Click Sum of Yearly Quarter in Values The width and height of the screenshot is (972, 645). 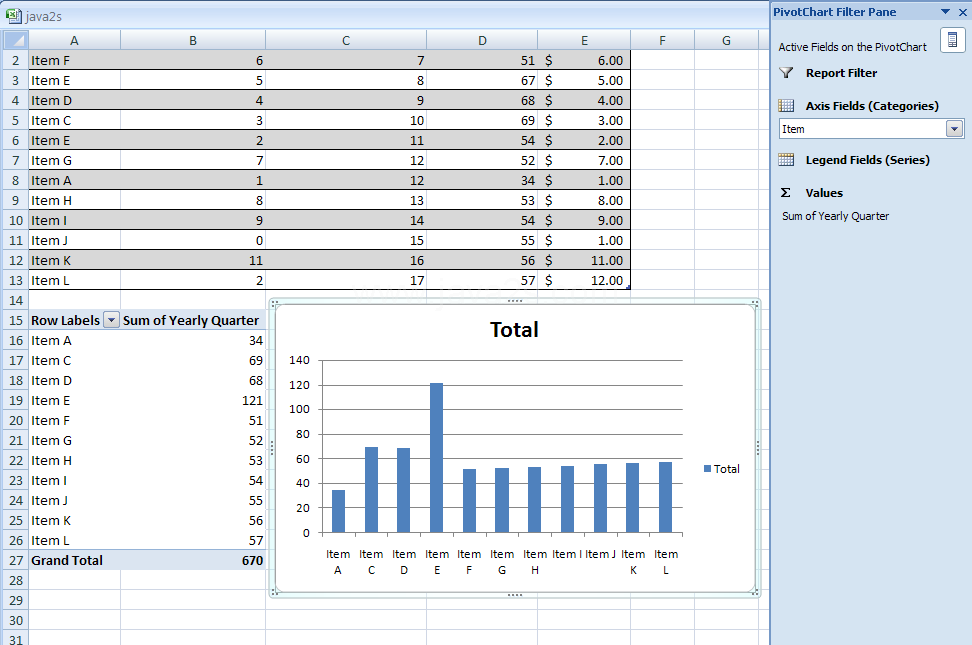835,216
